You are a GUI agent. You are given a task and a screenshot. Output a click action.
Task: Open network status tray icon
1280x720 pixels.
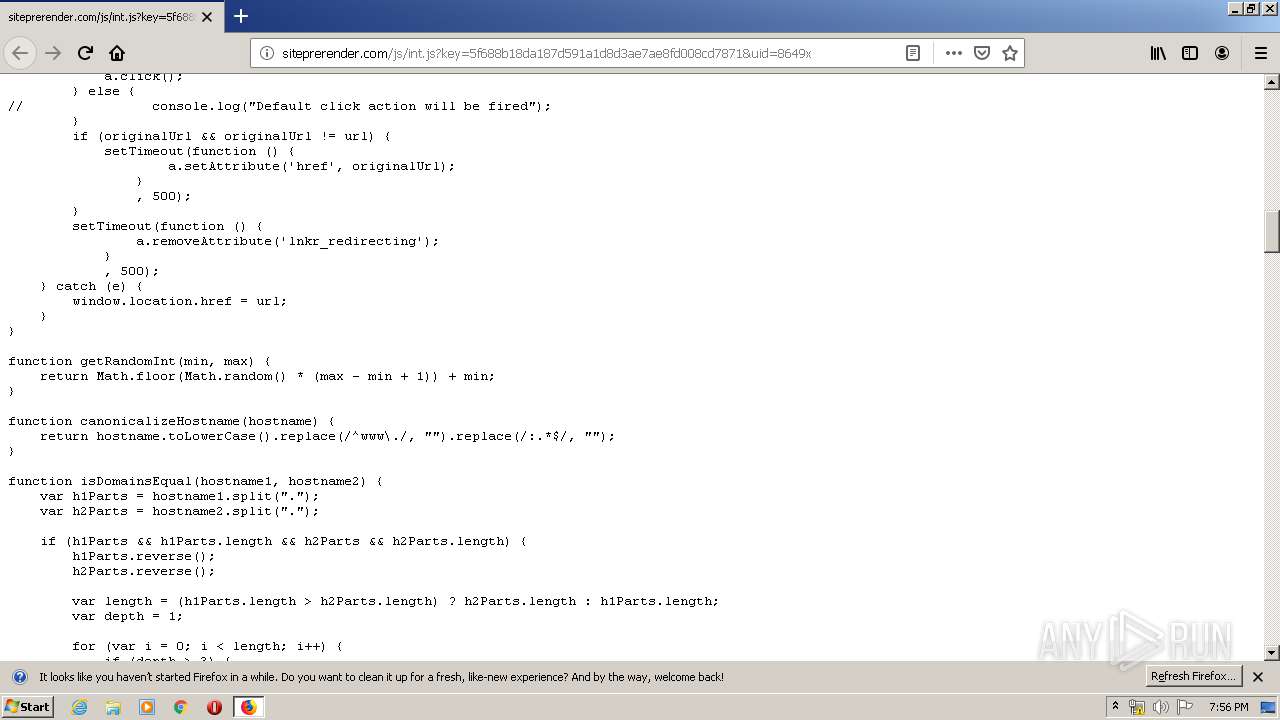(x=1137, y=707)
